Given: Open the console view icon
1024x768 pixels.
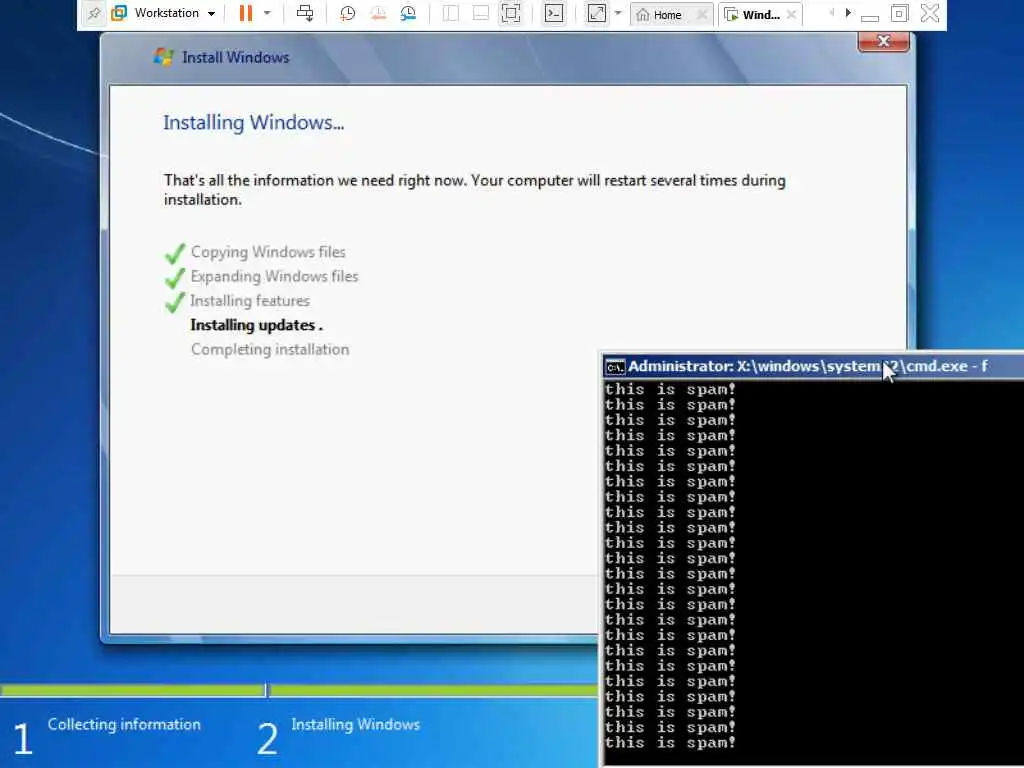Looking at the screenshot, I should tap(554, 13).
